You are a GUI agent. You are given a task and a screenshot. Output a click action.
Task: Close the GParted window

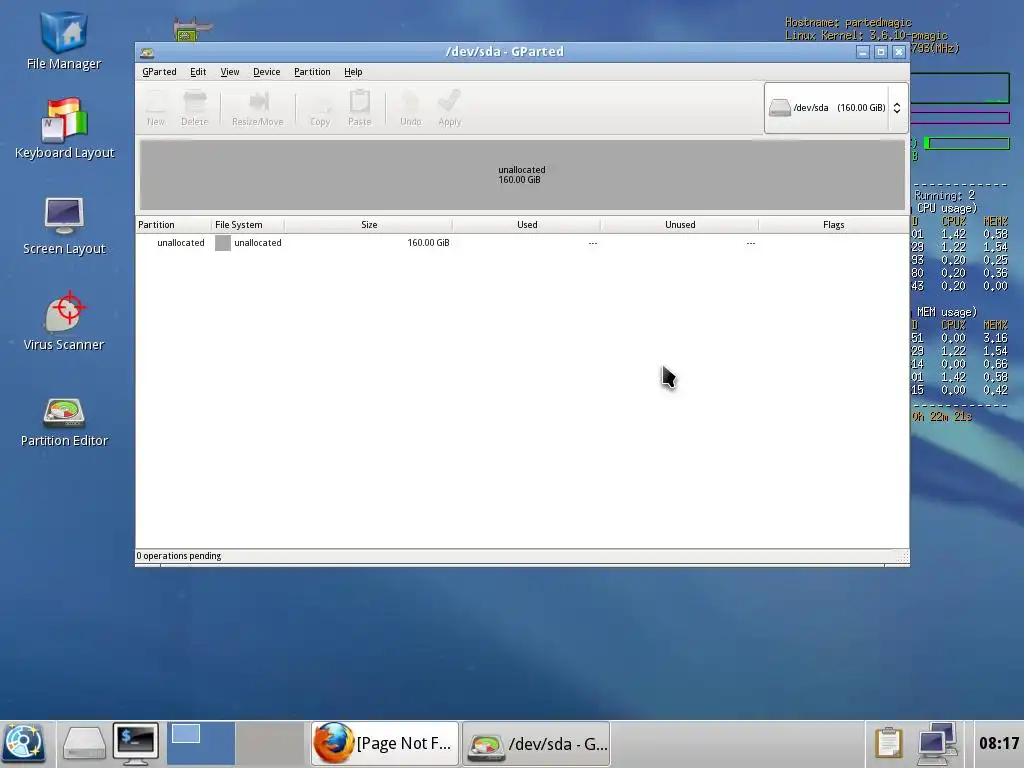899,52
